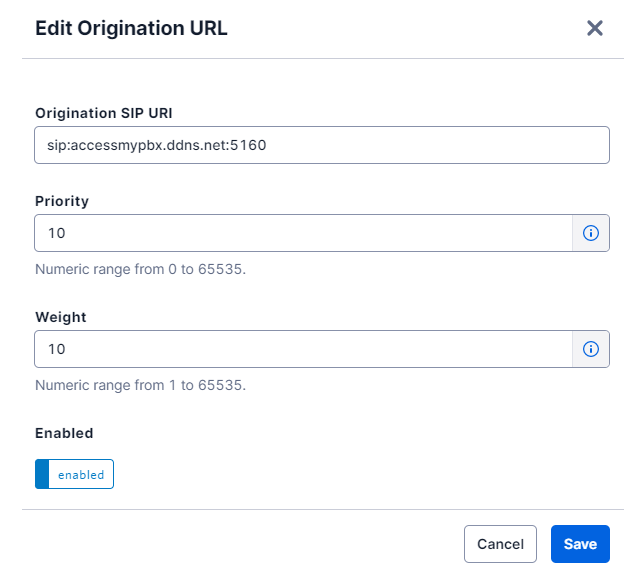
Task: Click the Enabled section label
Action: point(64,433)
